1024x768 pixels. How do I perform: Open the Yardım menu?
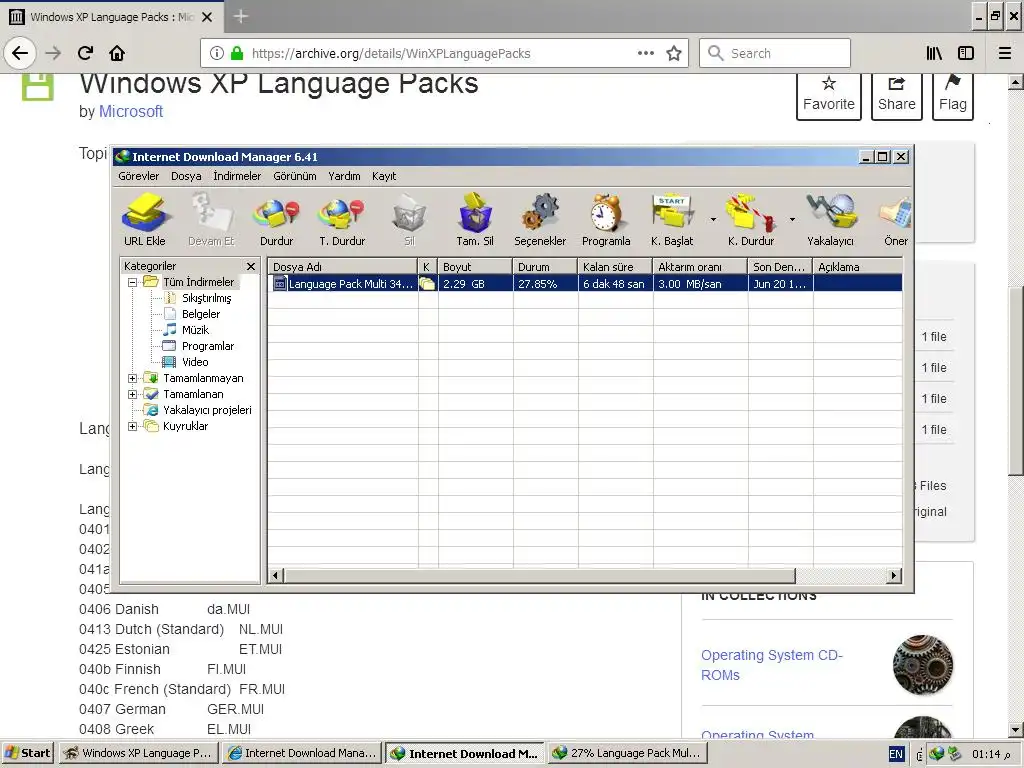tap(344, 176)
